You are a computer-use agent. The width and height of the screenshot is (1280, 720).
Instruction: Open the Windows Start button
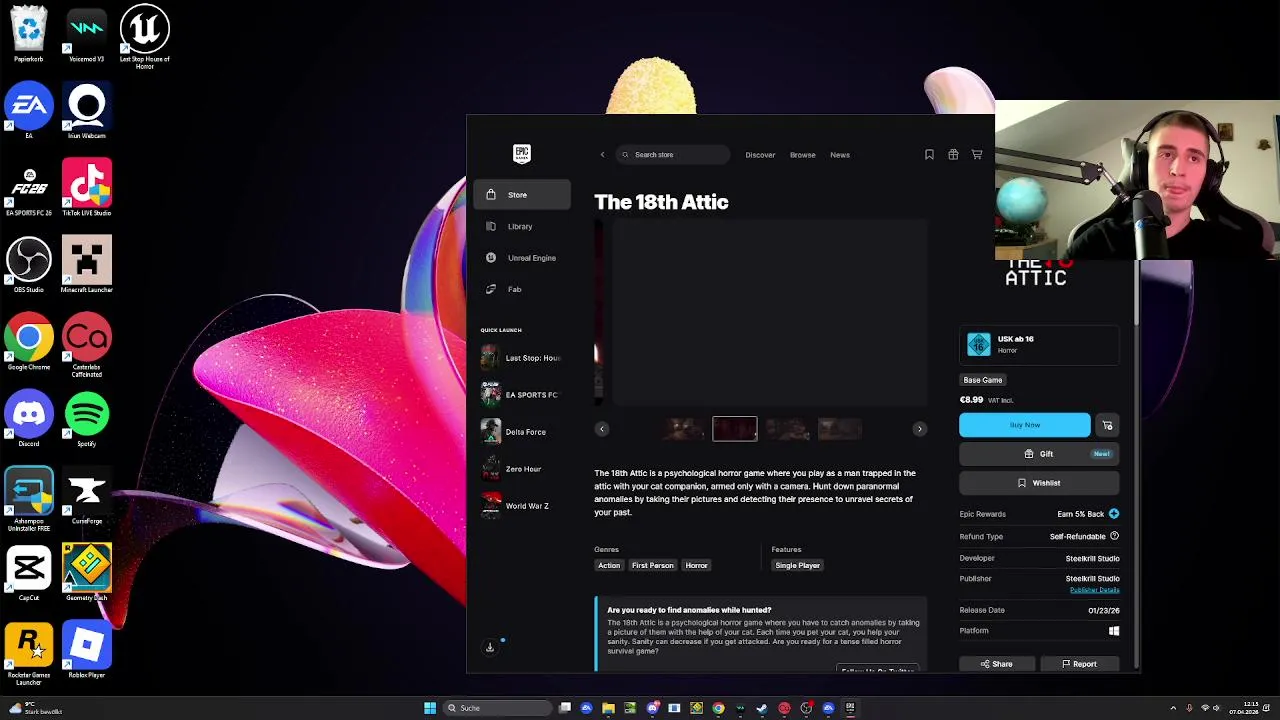430,708
